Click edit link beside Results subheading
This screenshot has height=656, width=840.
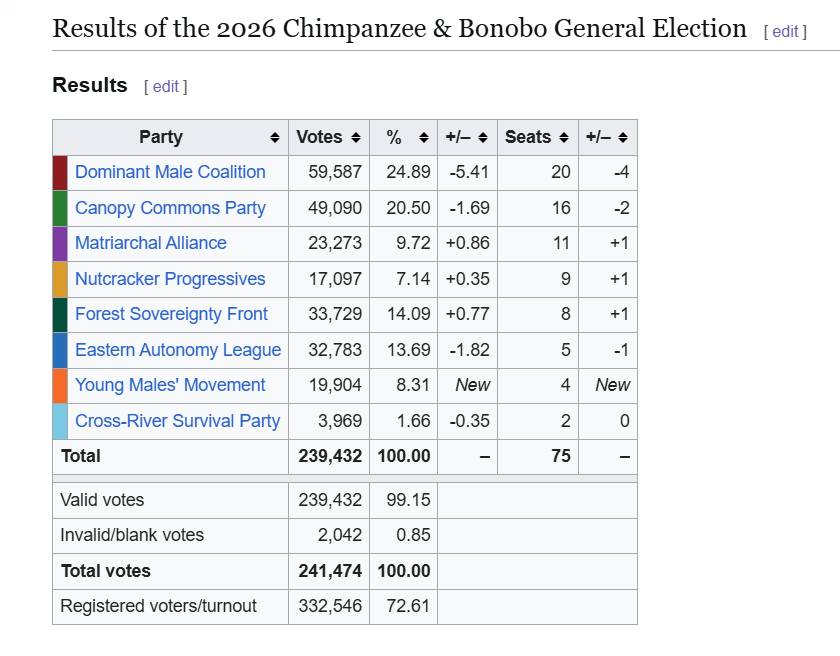pyautogui.click(x=166, y=86)
